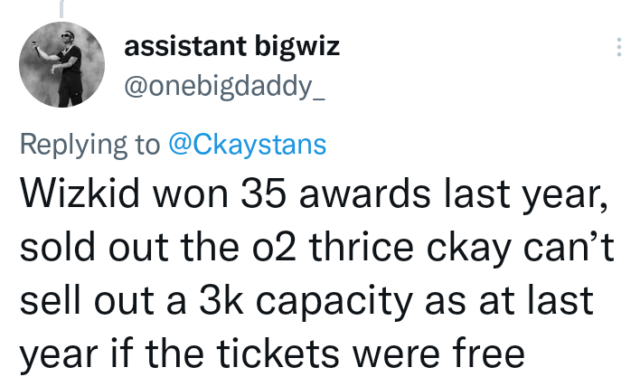Click the number "35" in the tweet
This screenshot has height=377, width=640.
coord(263,194)
